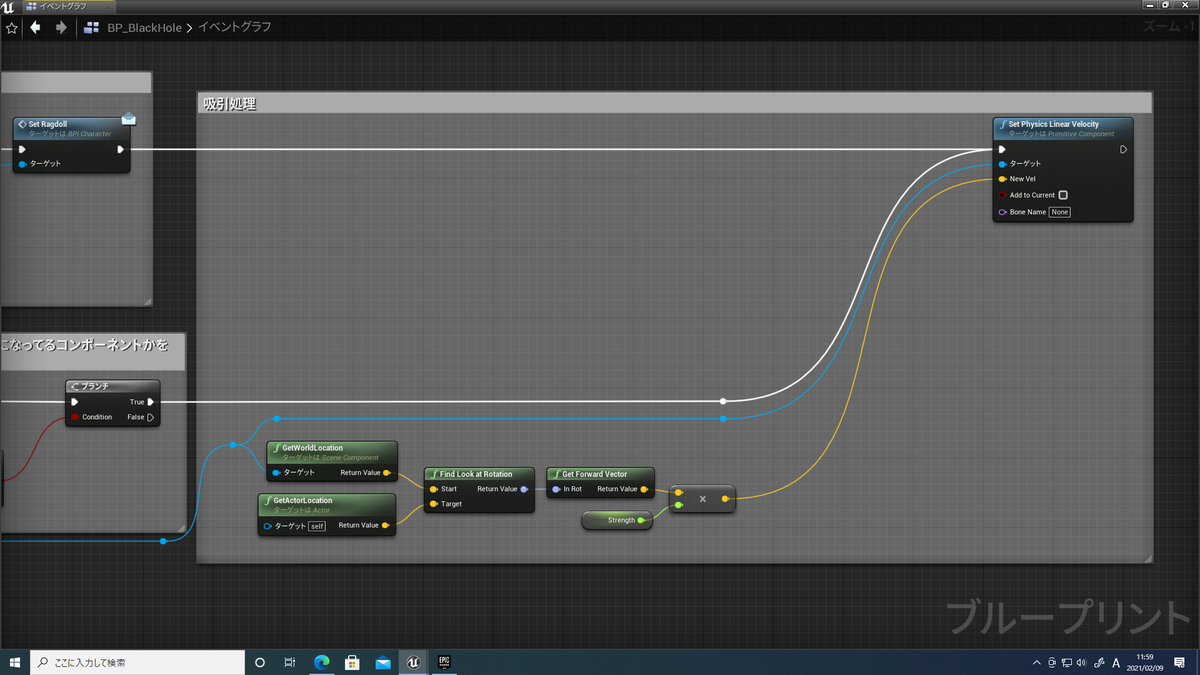Select the GetWorldLocation node header
The image size is (1200, 675).
[x=332, y=452]
